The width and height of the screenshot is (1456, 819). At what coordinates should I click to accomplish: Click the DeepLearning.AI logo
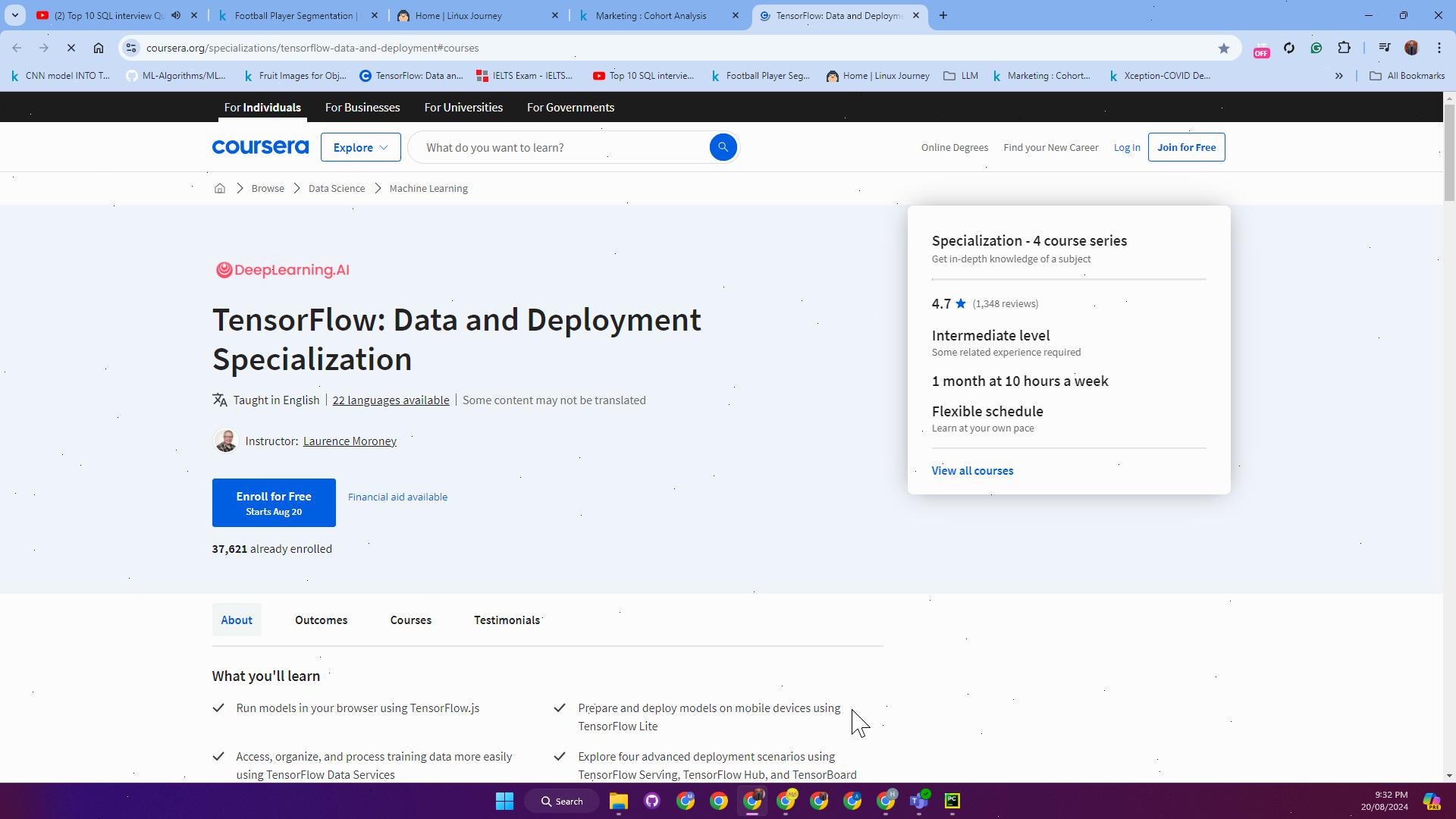(x=283, y=270)
